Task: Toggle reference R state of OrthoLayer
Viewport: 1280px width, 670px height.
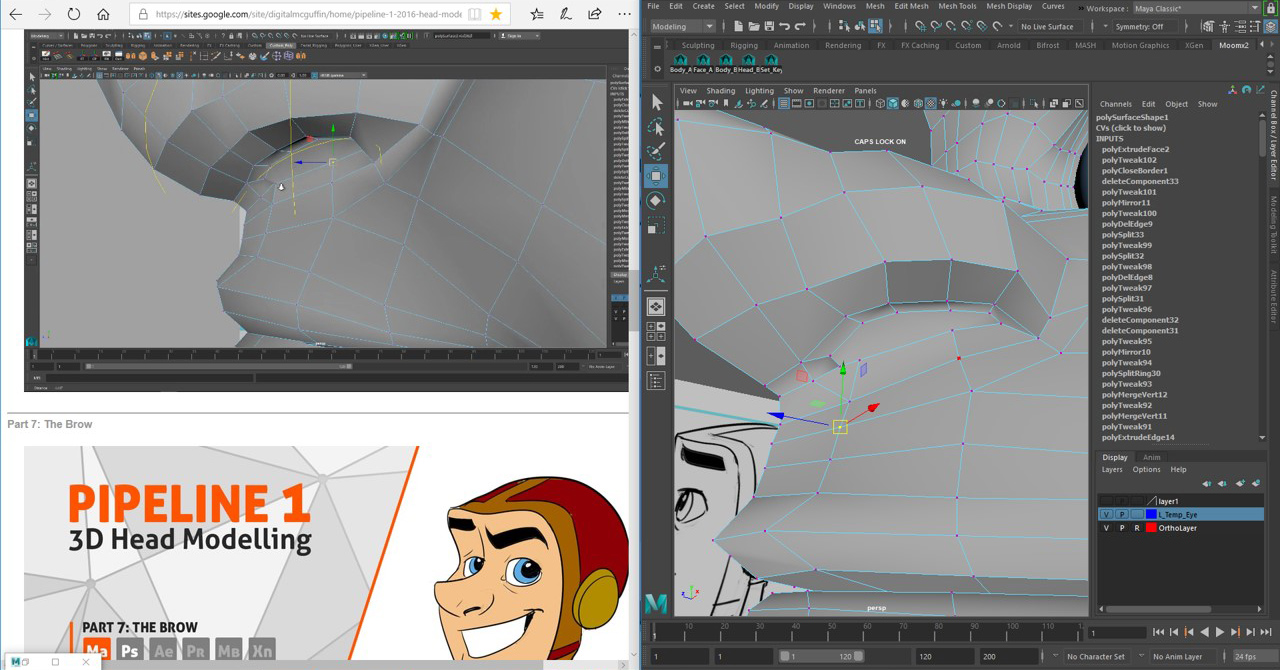Action: (x=1137, y=528)
